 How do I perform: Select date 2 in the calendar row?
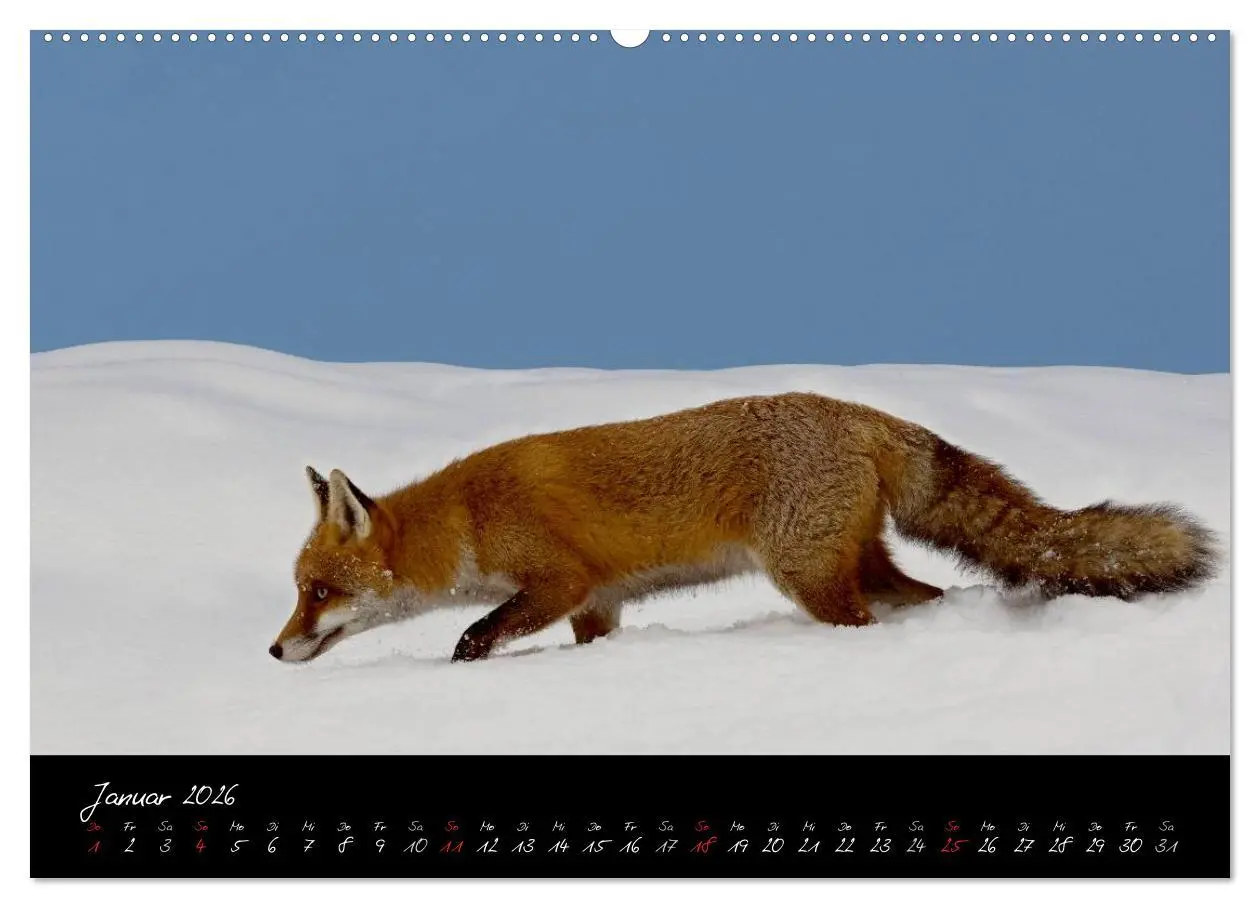(x=130, y=846)
